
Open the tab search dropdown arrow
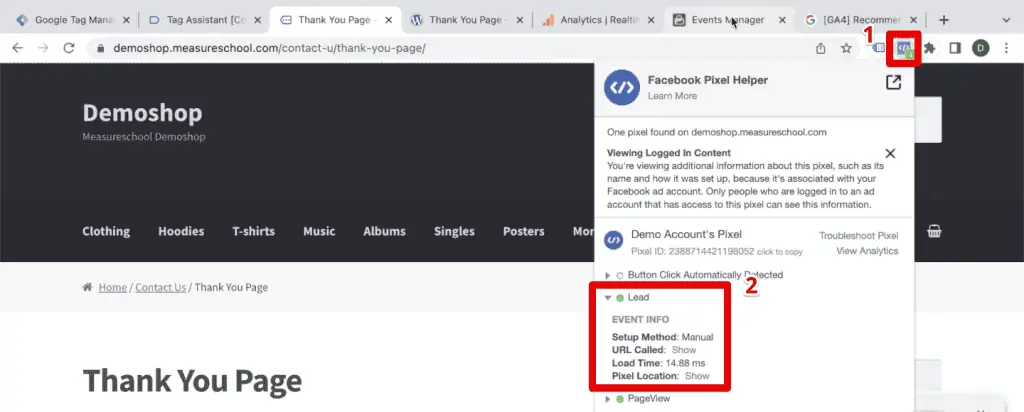point(1006,20)
